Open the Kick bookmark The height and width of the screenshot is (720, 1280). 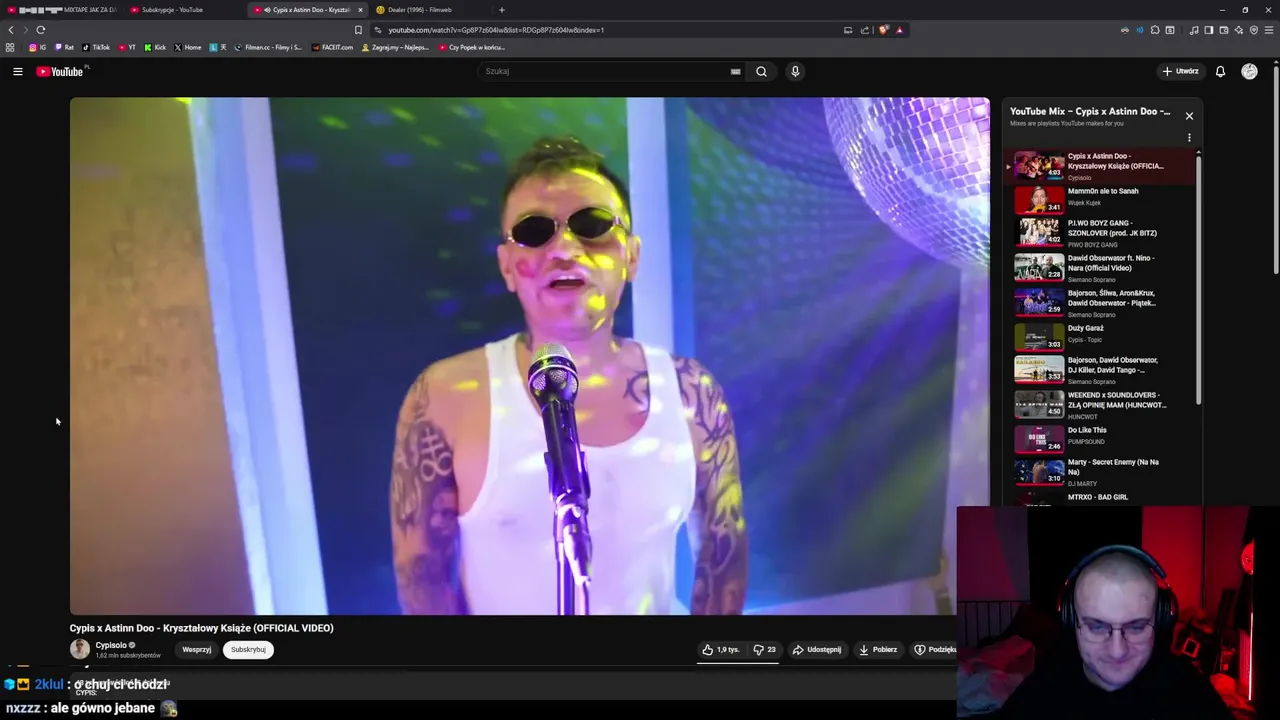(155, 47)
